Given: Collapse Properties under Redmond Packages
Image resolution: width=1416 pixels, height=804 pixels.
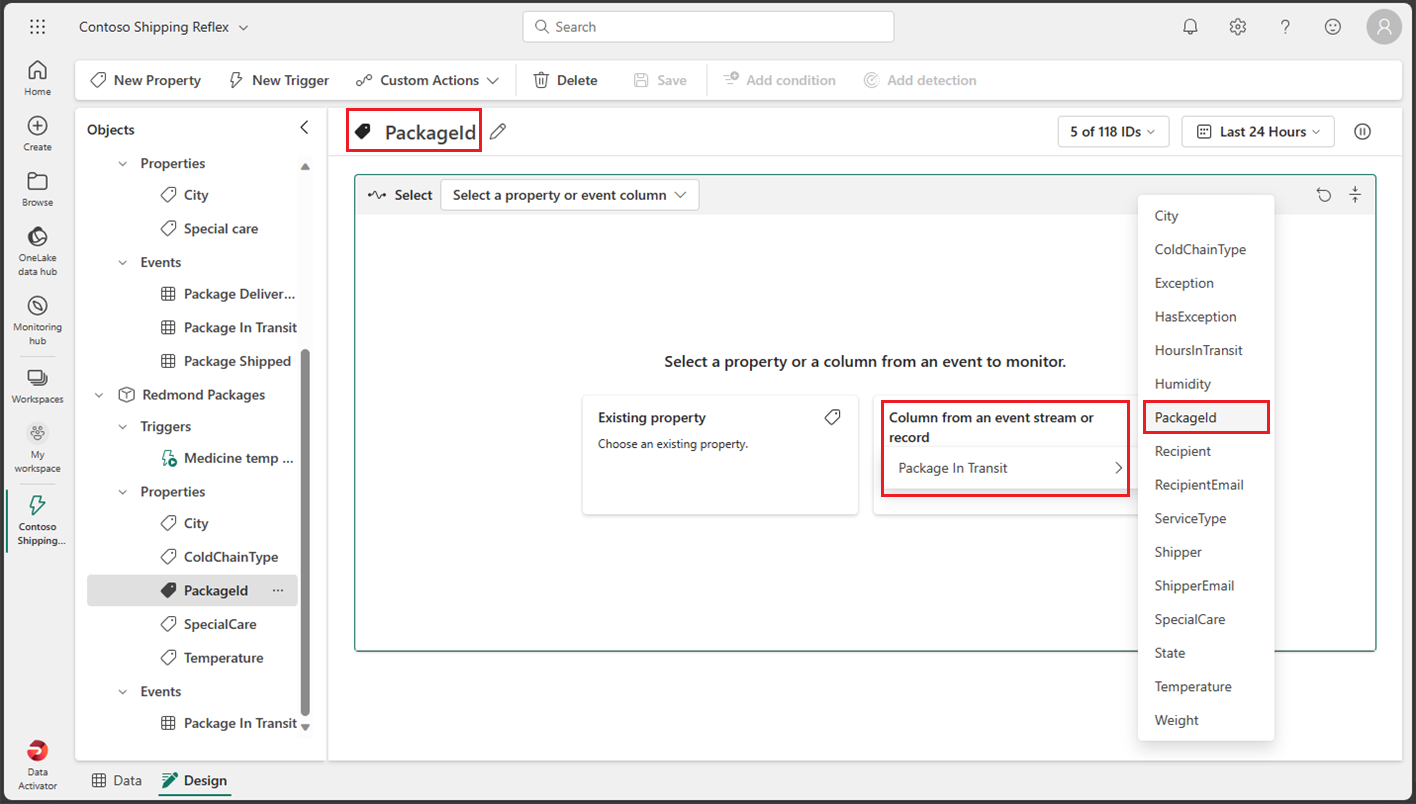Looking at the screenshot, I should point(123,492).
